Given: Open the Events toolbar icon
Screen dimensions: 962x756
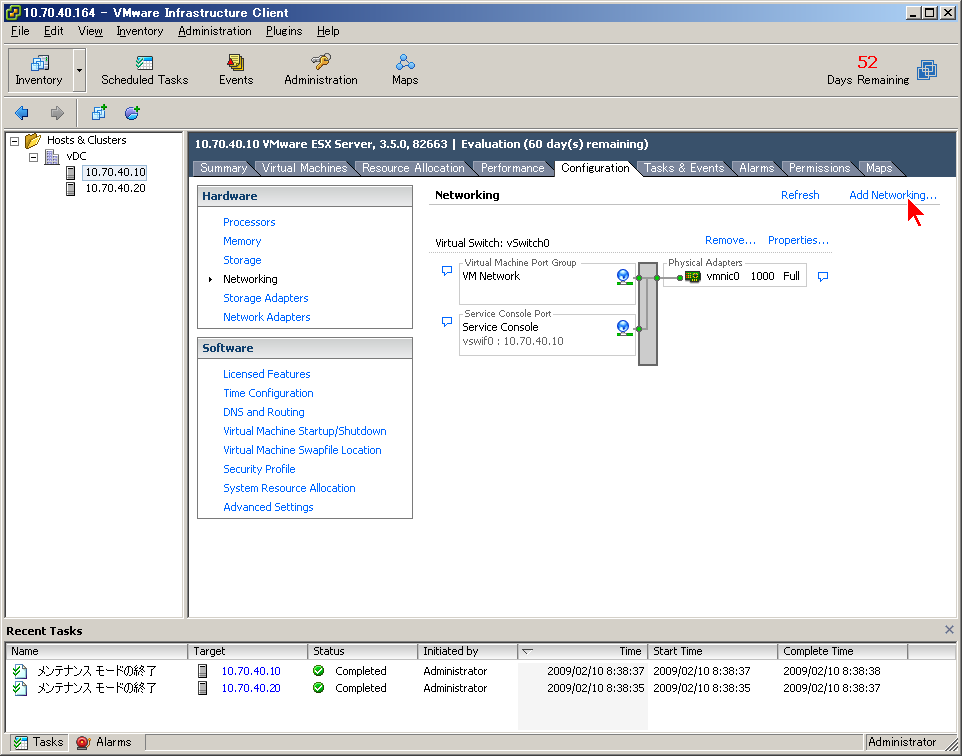Looking at the screenshot, I should click(x=236, y=69).
